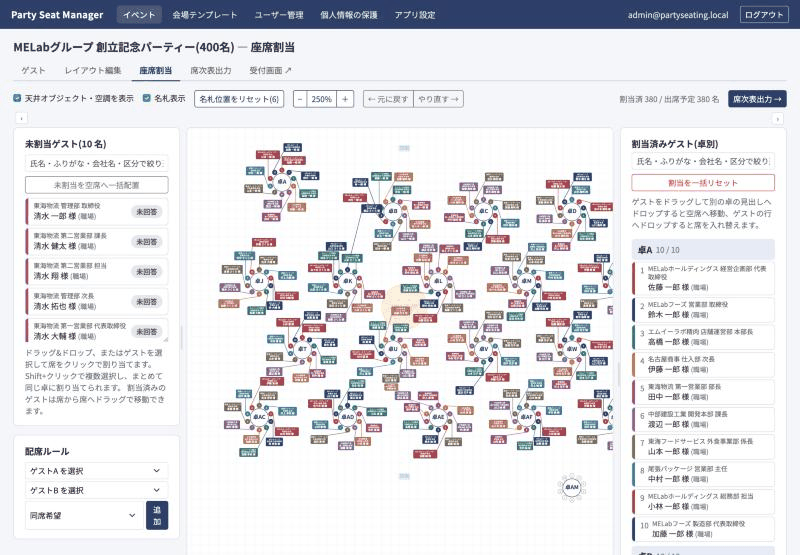
Task: Select assigned guest 伊藤 一郎 様
Action: 703,365
